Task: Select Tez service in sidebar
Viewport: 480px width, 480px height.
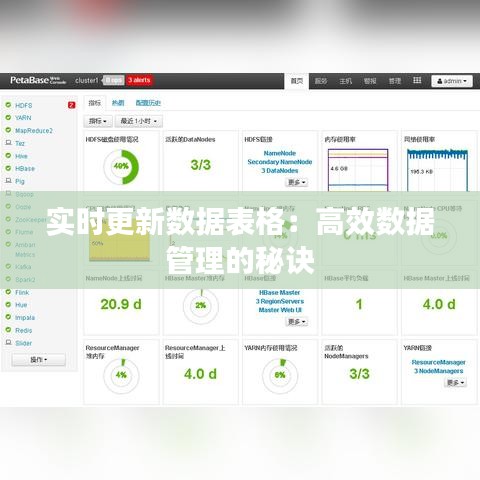Action: coord(20,143)
